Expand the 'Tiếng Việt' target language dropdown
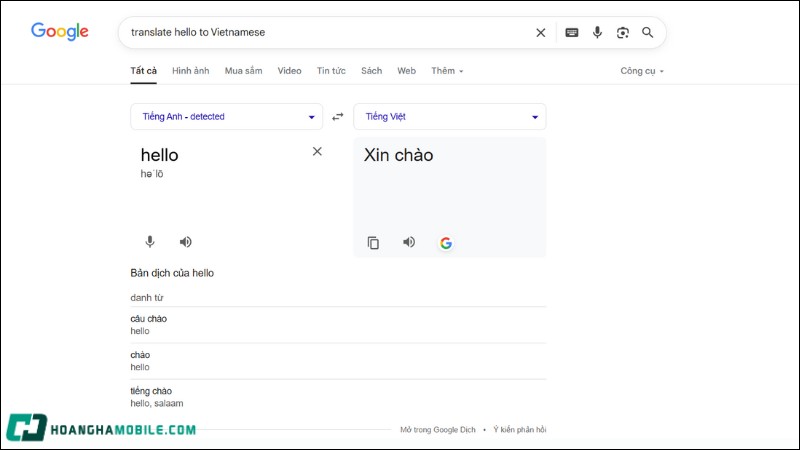The height and width of the screenshot is (450, 800). tap(450, 117)
